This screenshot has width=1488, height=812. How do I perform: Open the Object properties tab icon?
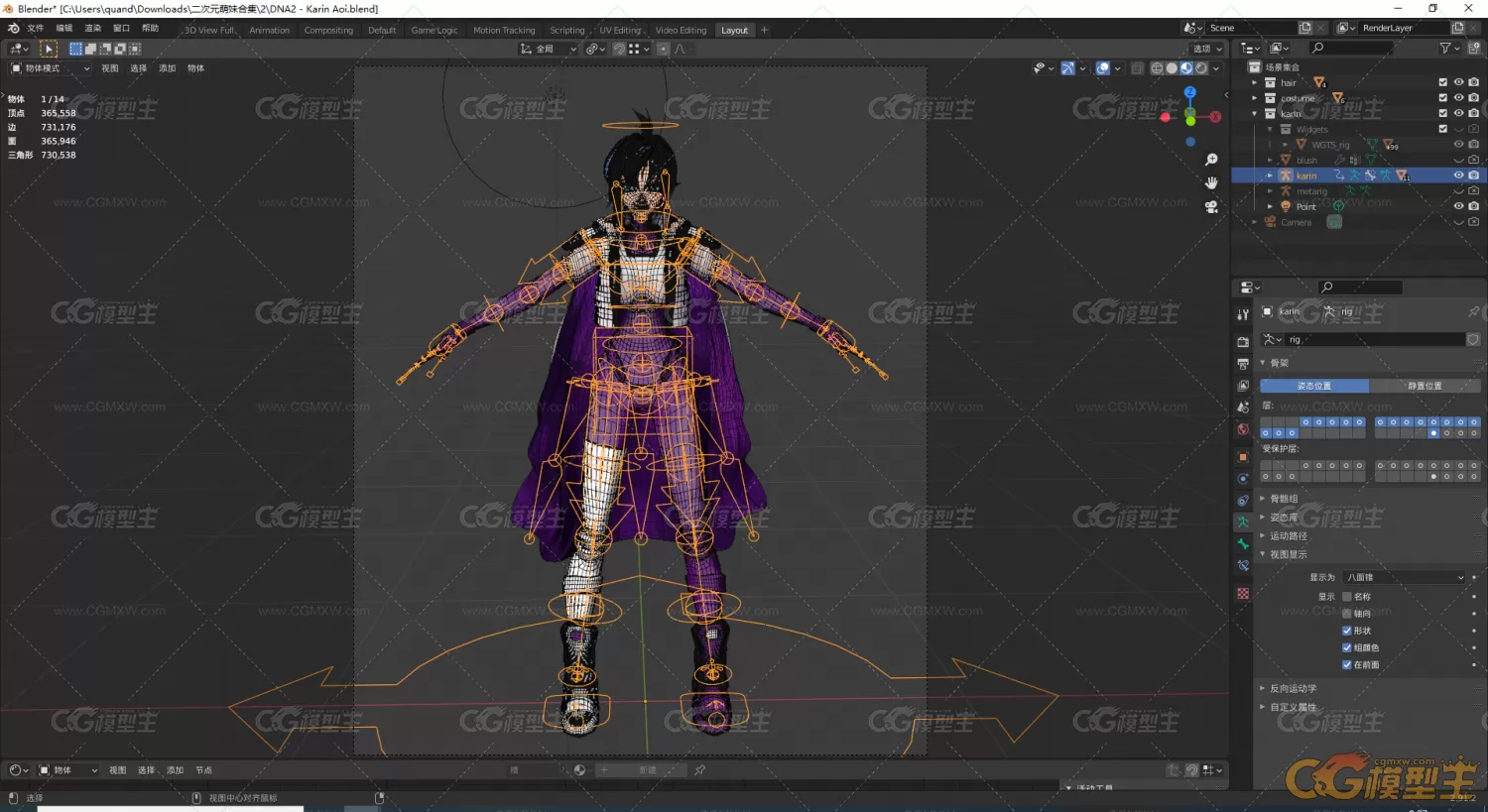(1243, 457)
